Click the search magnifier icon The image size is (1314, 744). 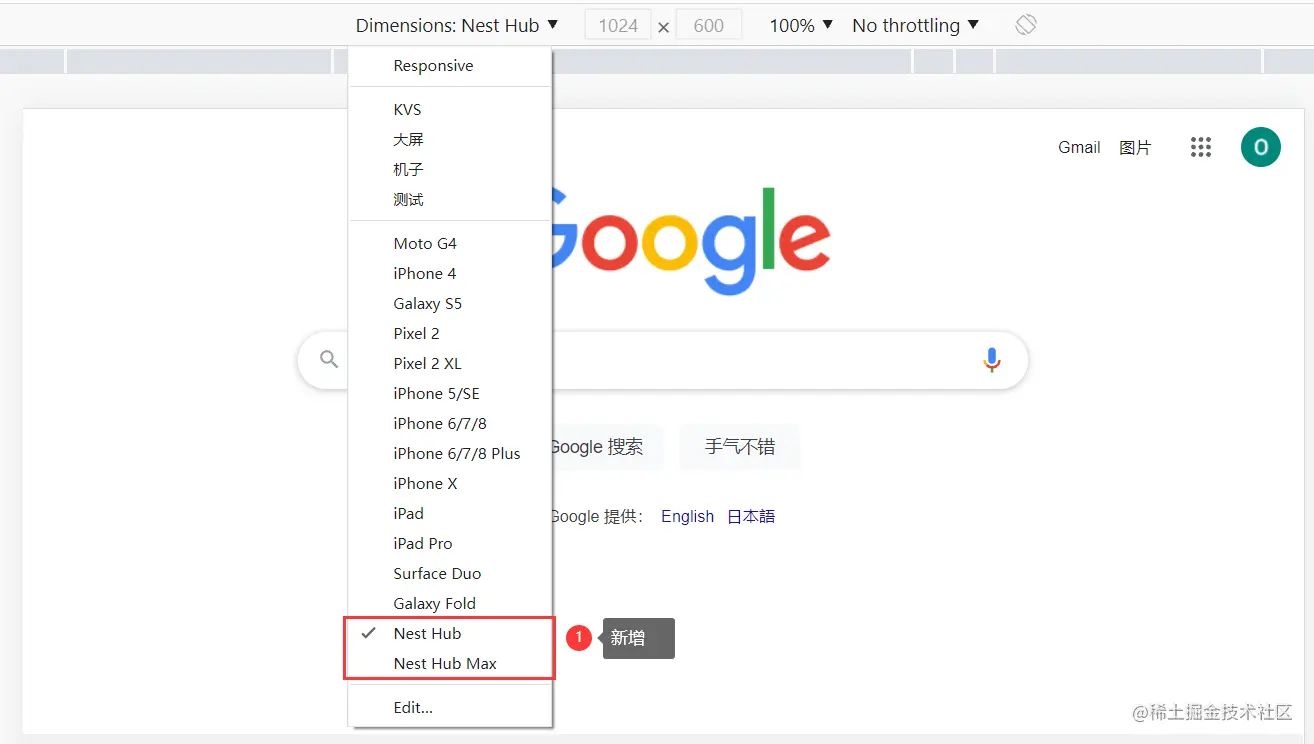[x=329, y=359]
